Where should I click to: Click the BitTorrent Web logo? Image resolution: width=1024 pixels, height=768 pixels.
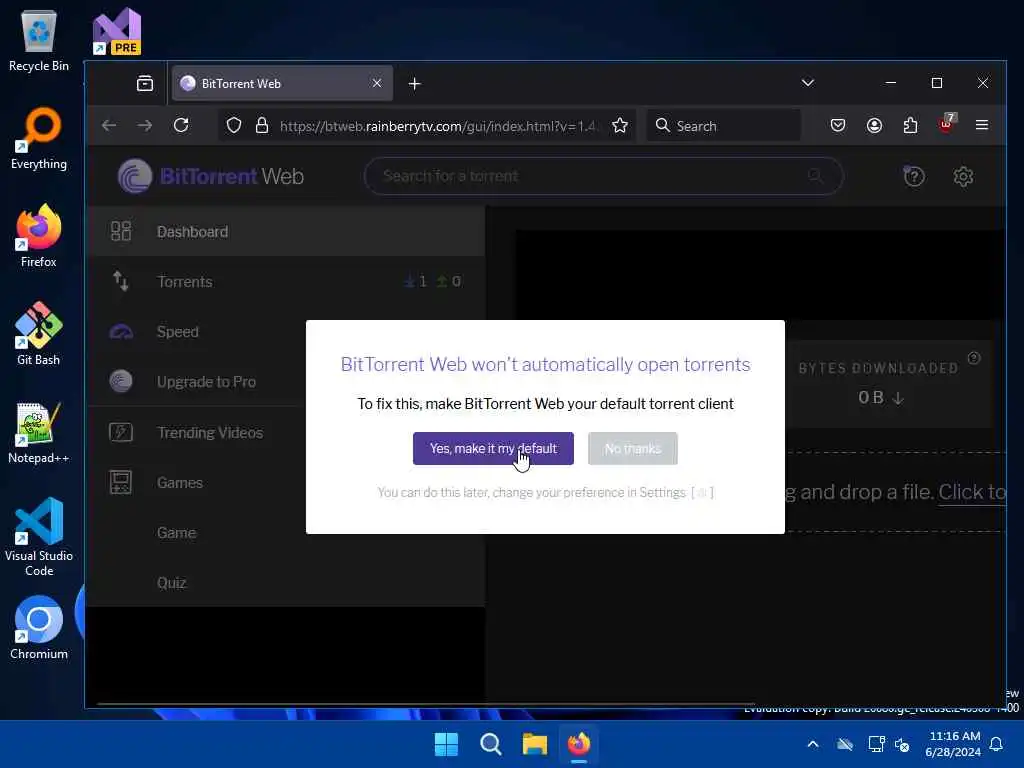click(x=210, y=176)
